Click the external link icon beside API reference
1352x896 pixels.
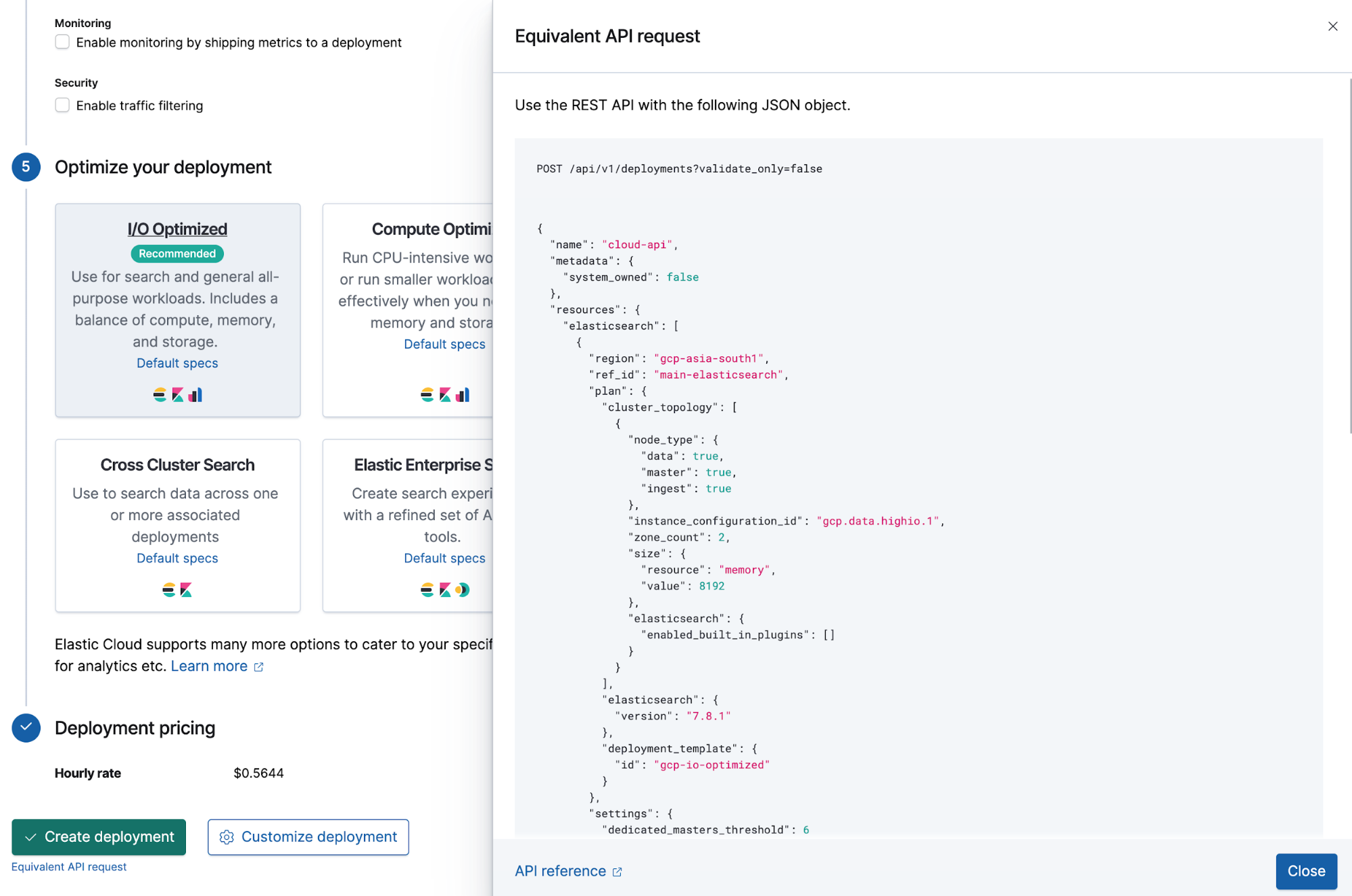click(x=617, y=872)
